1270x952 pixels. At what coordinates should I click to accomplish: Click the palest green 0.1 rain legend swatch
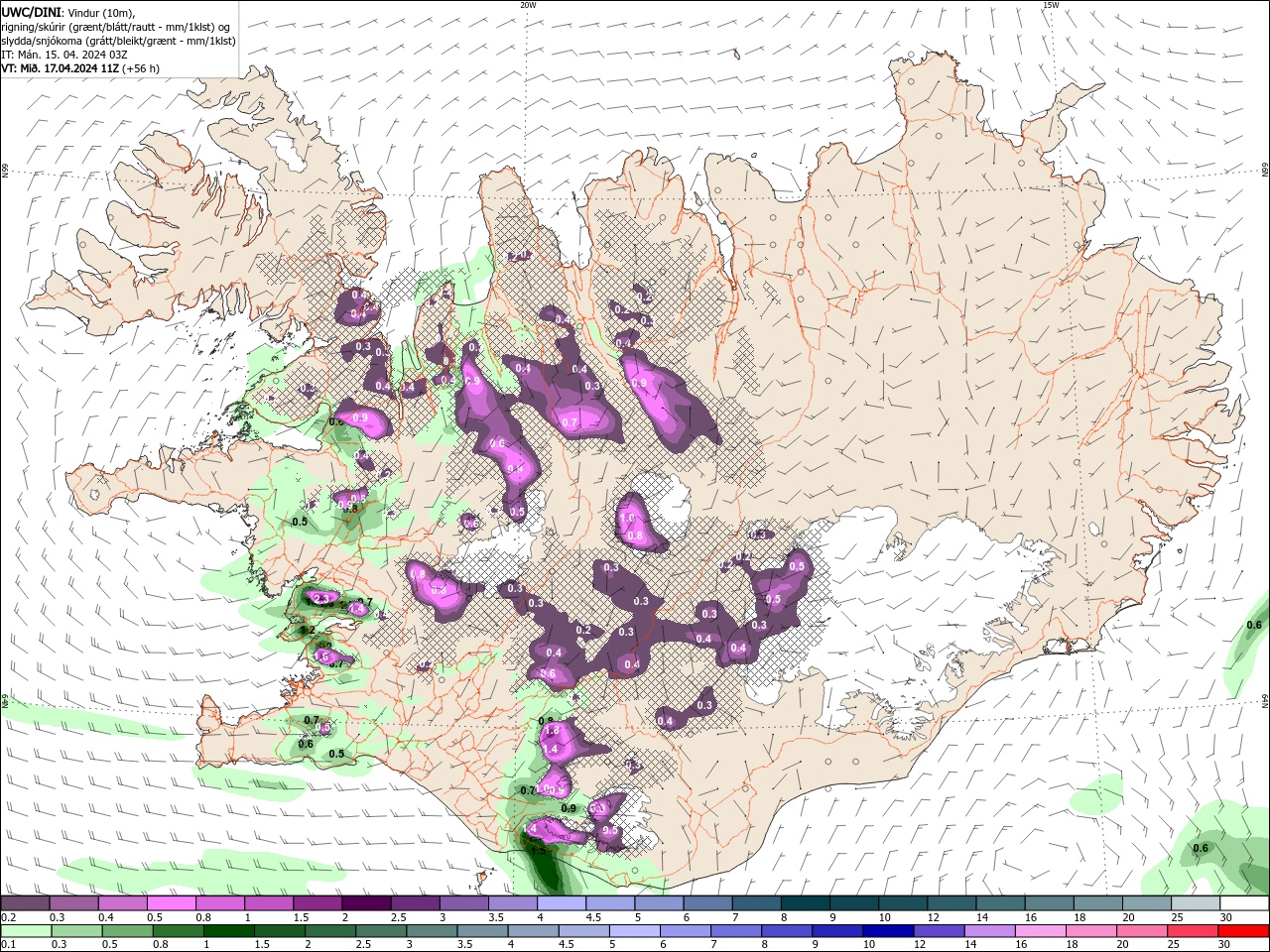coord(26,932)
